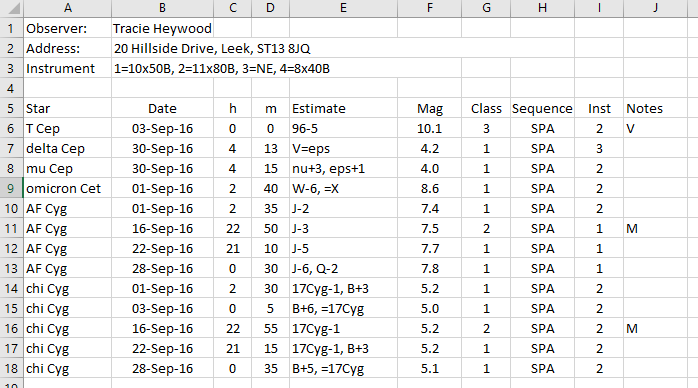
Task: Click estimate cell '96-5'
Action: click(343, 129)
